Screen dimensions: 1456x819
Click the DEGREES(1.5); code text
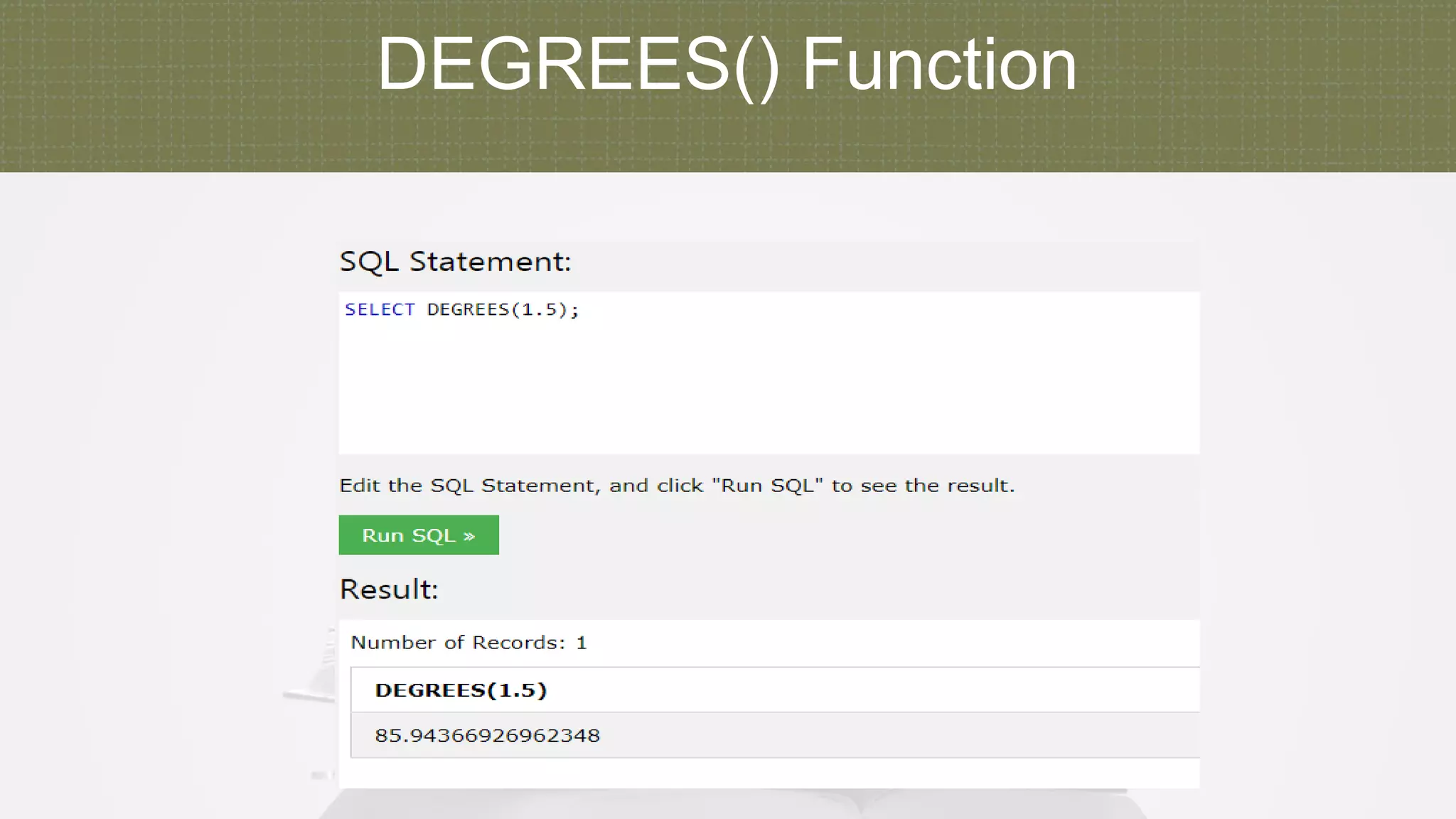pyautogui.click(x=503, y=310)
